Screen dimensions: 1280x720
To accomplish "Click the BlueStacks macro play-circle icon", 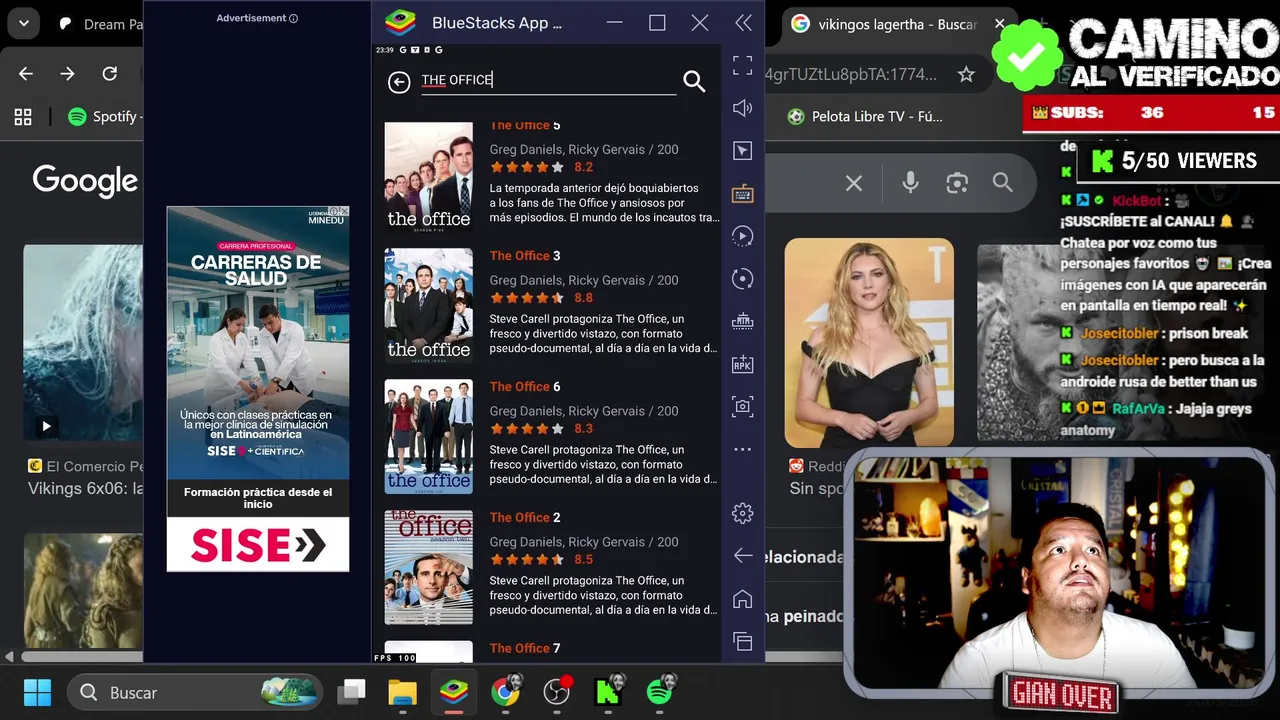I will [742, 236].
